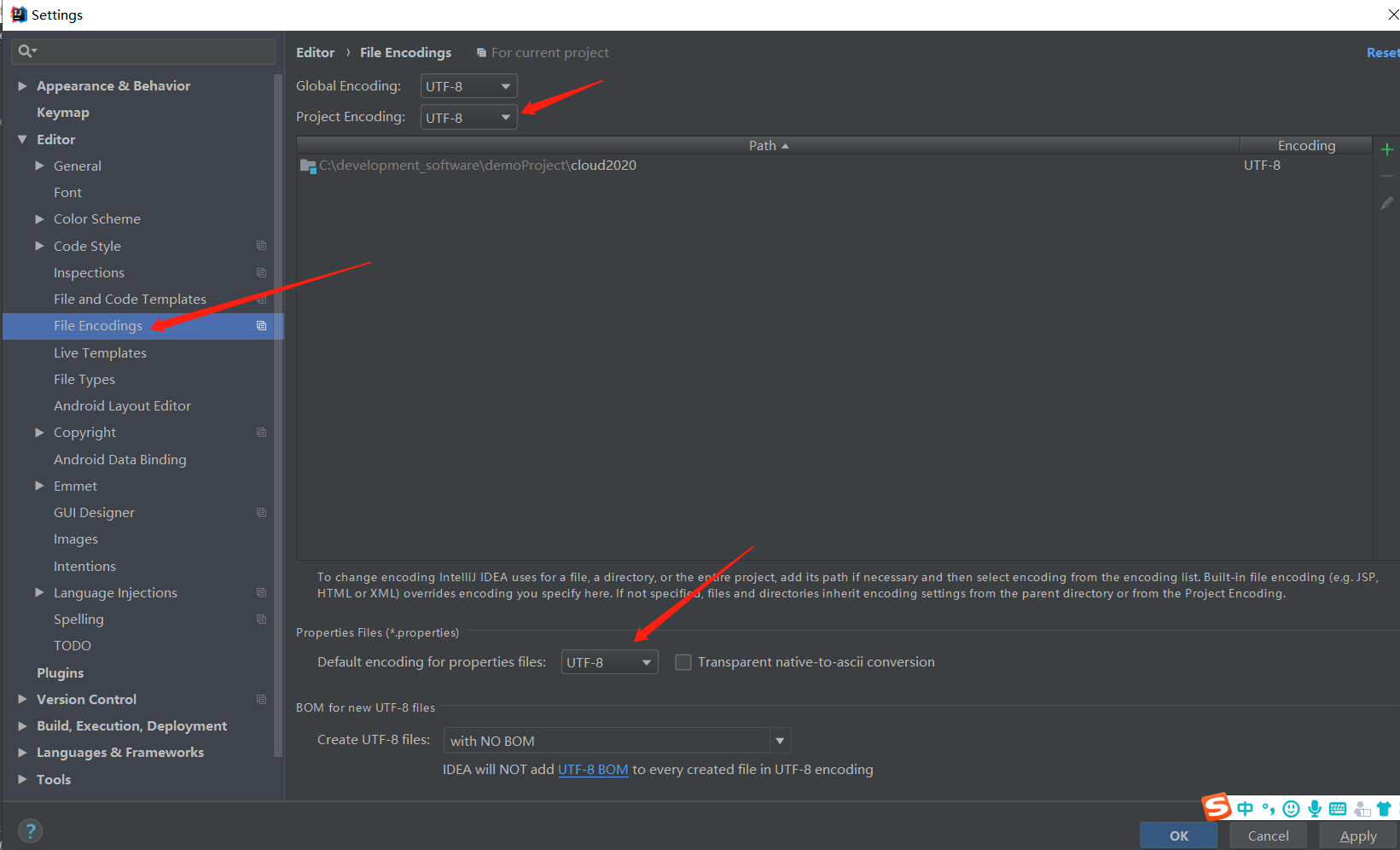Click project-level icon beside Language Injections

click(262, 593)
